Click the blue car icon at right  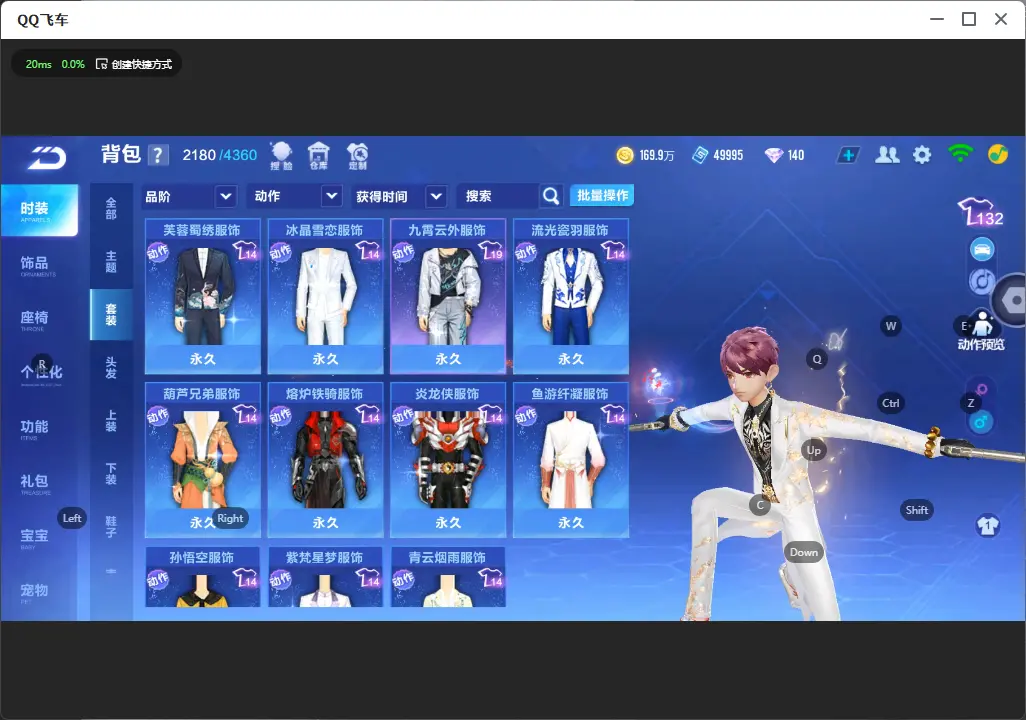point(982,249)
